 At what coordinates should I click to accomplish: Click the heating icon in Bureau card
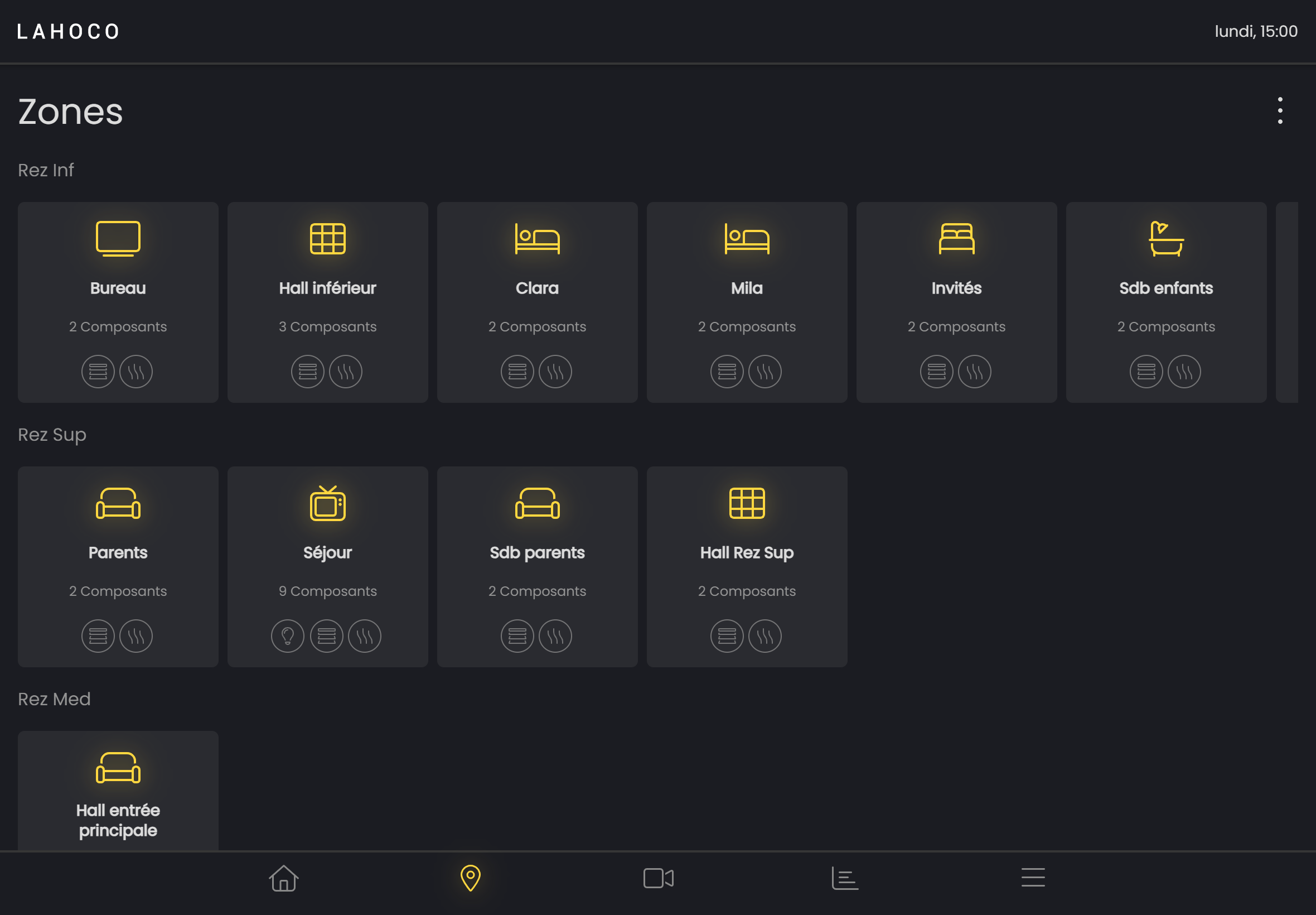coord(136,372)
